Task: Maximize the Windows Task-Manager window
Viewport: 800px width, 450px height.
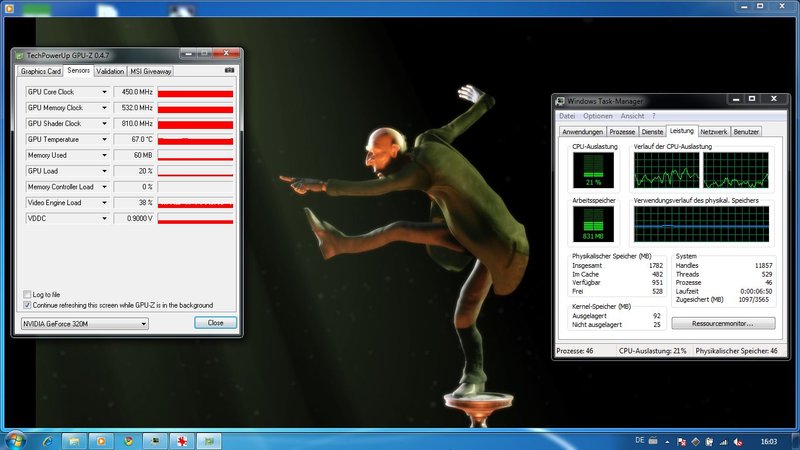Action: pyautogui.click(x=752, y=99)
